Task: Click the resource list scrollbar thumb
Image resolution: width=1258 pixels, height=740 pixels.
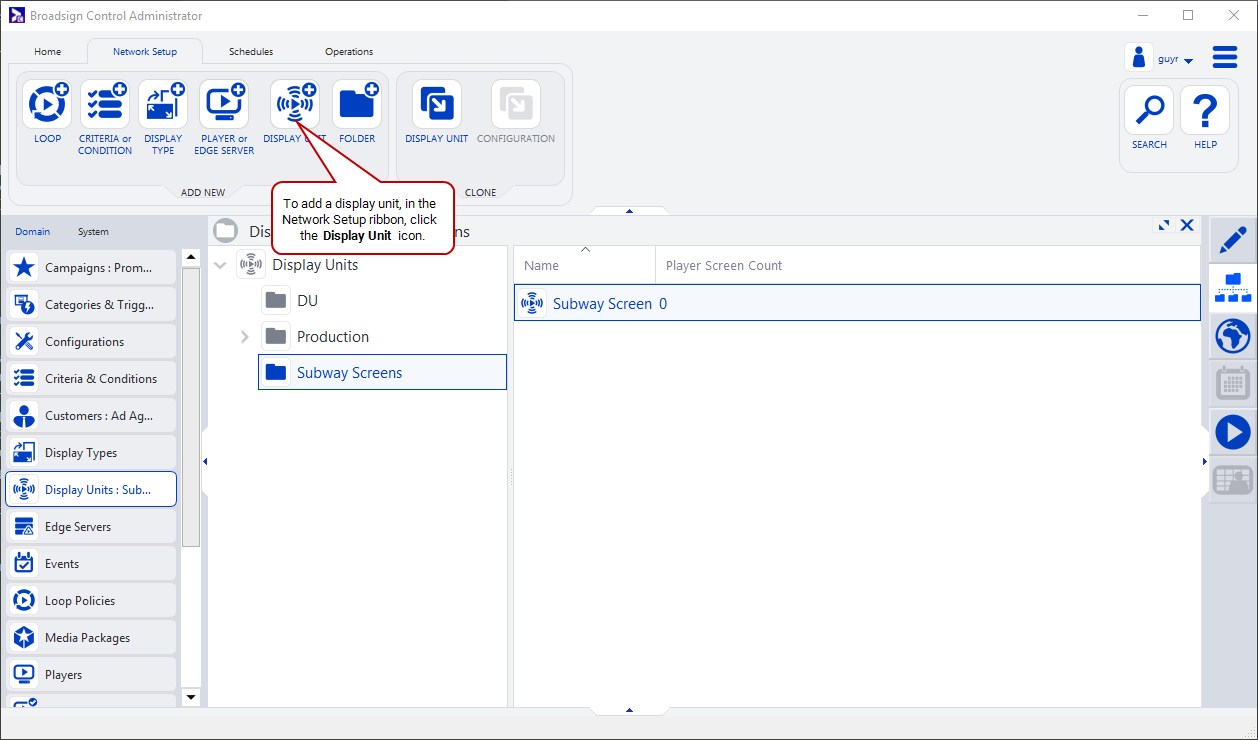Action: click(x=191, y=406)
